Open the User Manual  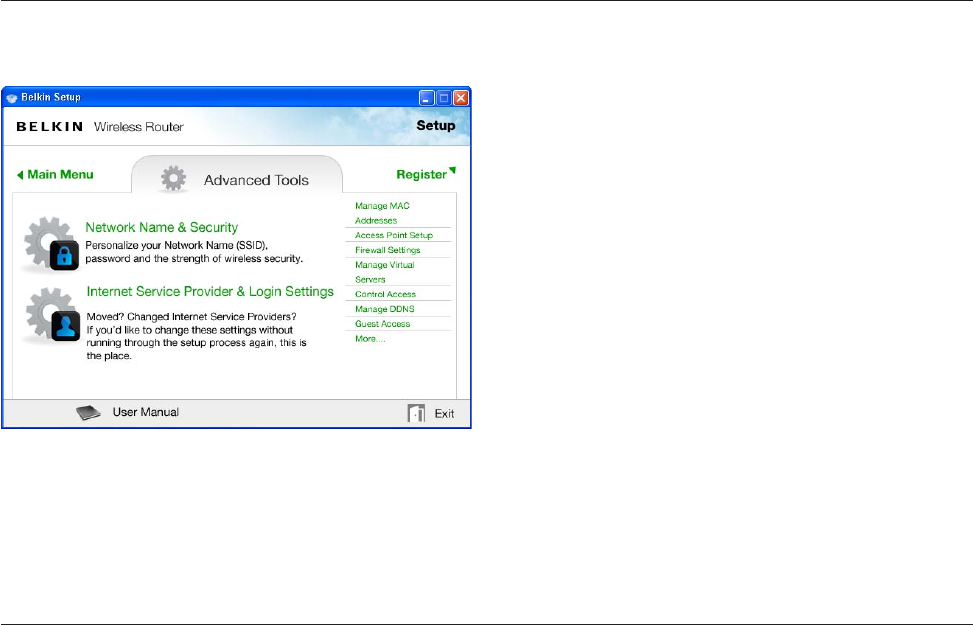(145, 412)
